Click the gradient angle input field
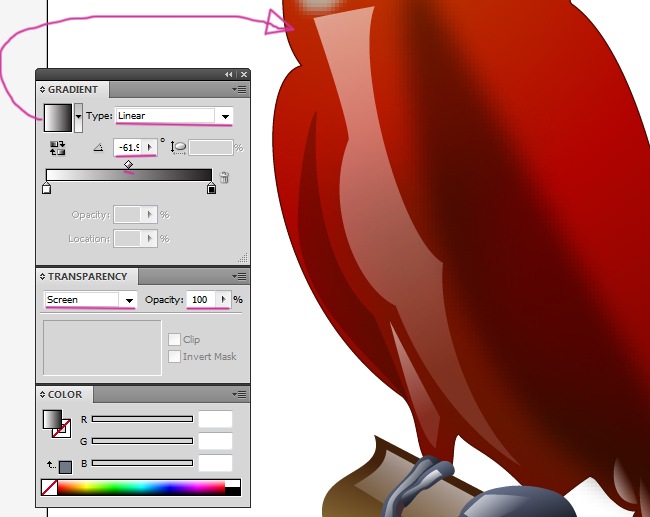Viewport: 650px width, 517px height. tap(129, 147)
